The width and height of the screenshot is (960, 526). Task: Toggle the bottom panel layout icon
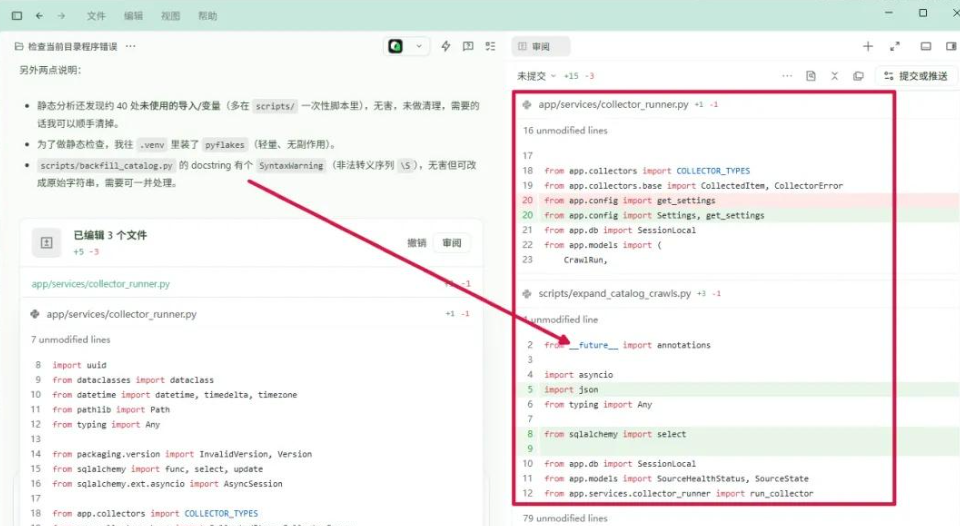point(926,46)
